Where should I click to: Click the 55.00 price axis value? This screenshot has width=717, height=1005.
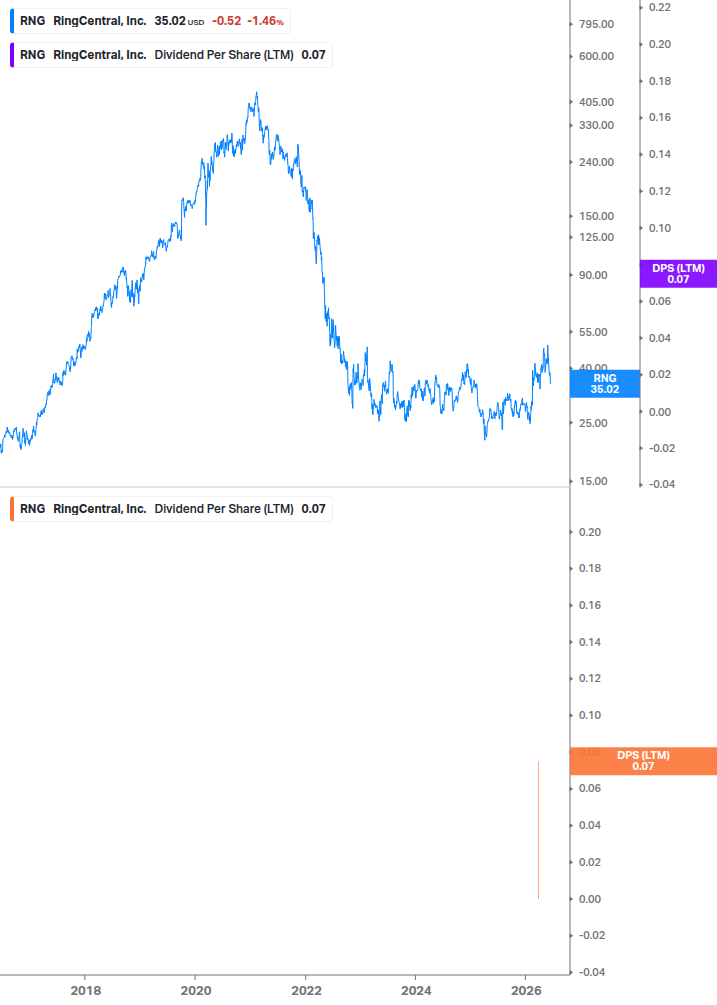coord(593,332)
